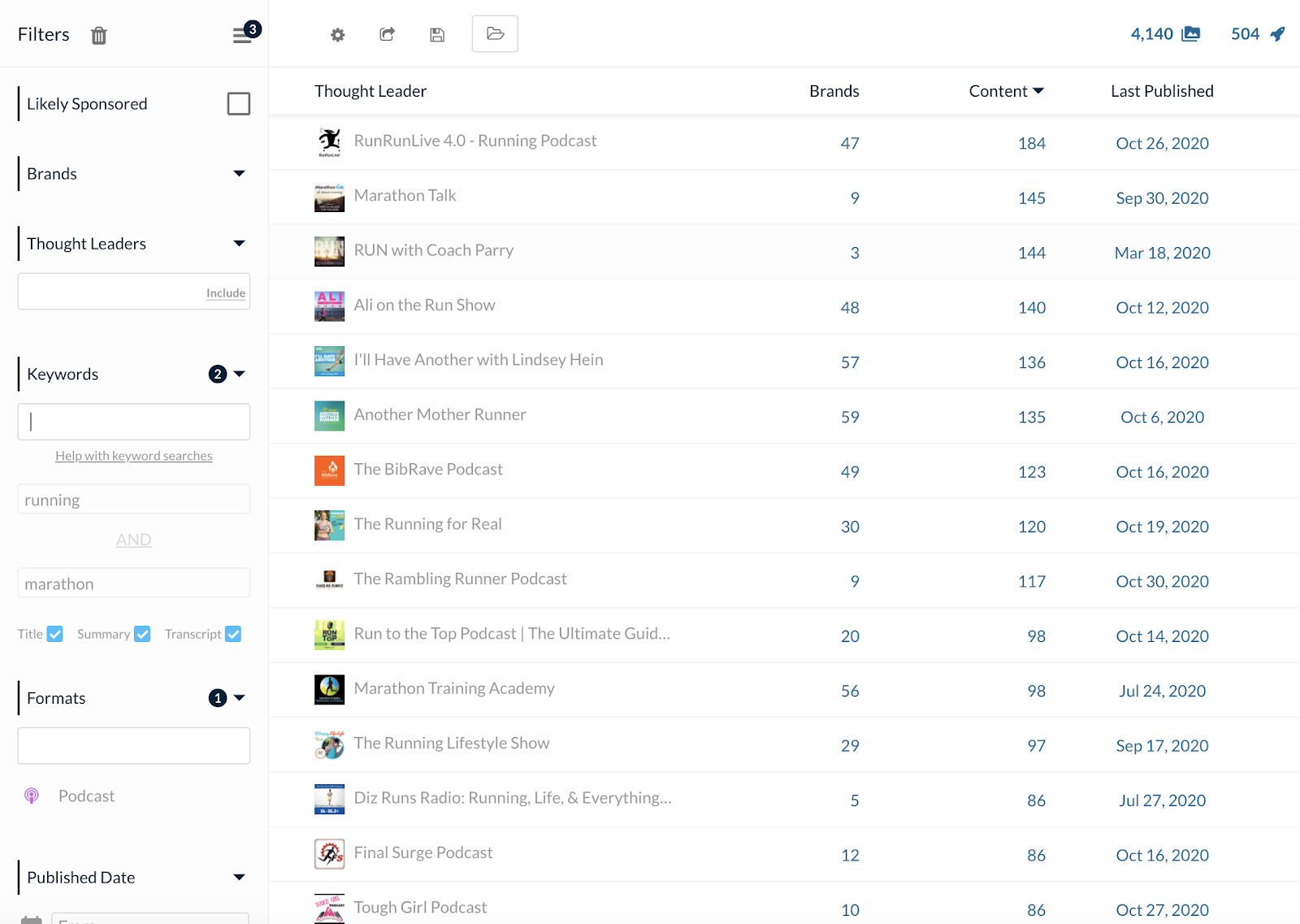
Task: Uncheck the Transcript keyword scope checkbox
Action: click(x=233, y=634)
